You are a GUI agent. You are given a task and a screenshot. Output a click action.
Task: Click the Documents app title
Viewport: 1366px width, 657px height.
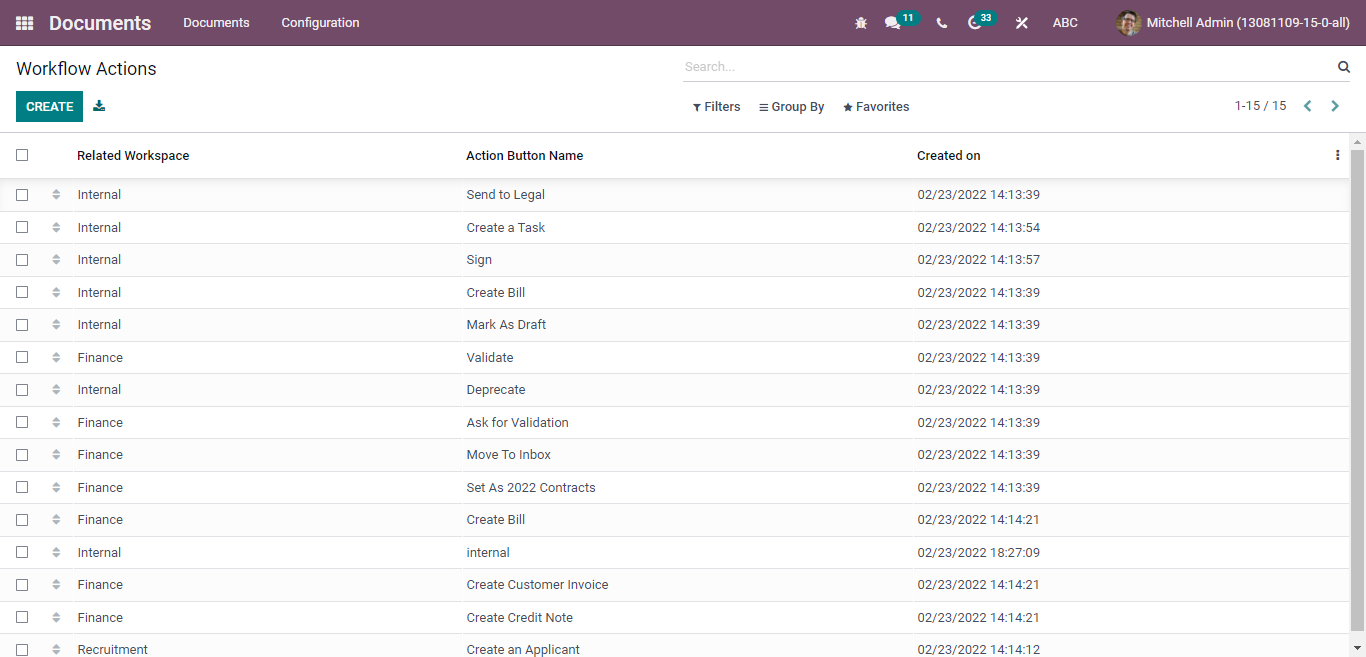tap(100, 23)
